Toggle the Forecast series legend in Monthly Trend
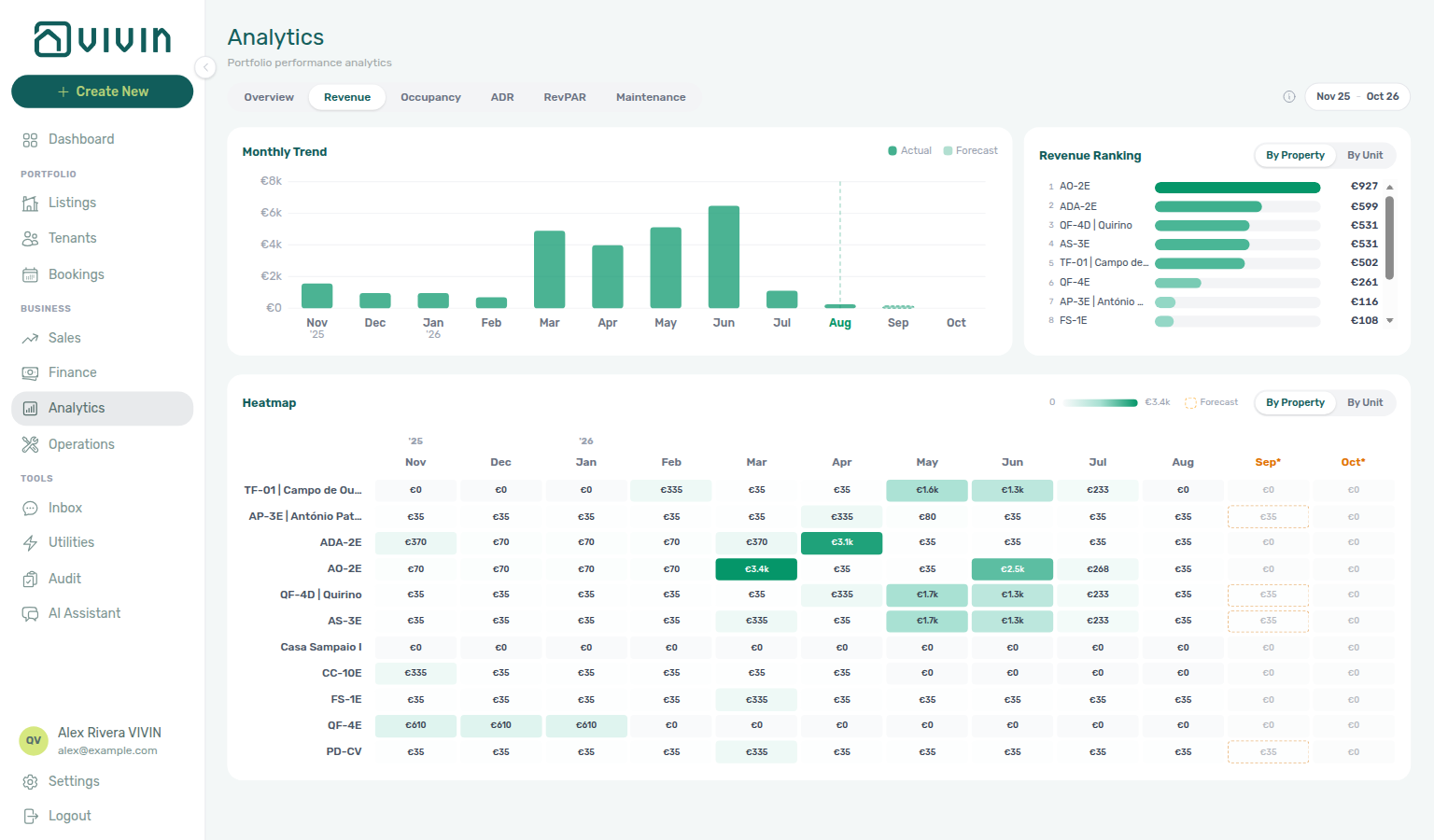Screen dimensions: 1434x840 coord(971,150)
